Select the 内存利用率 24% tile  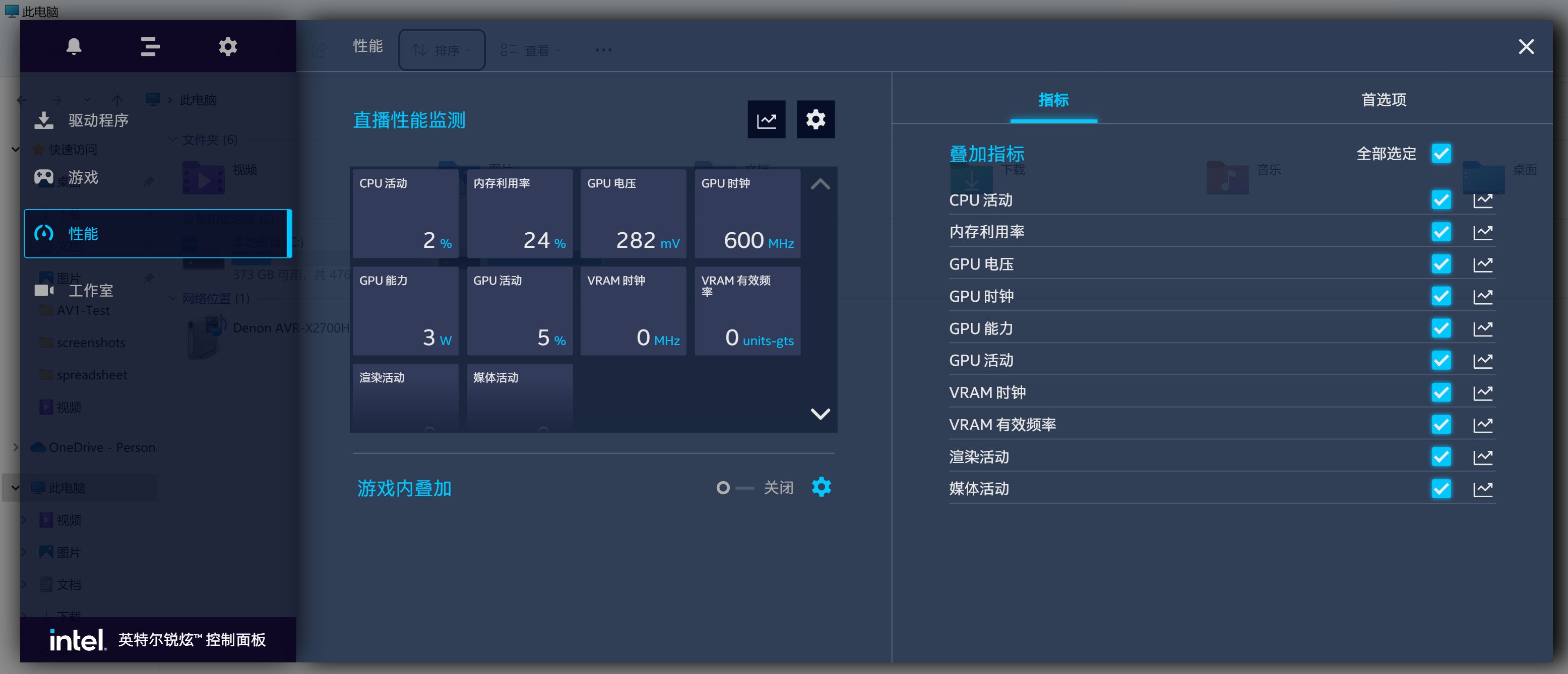click(x=520, y=214)
